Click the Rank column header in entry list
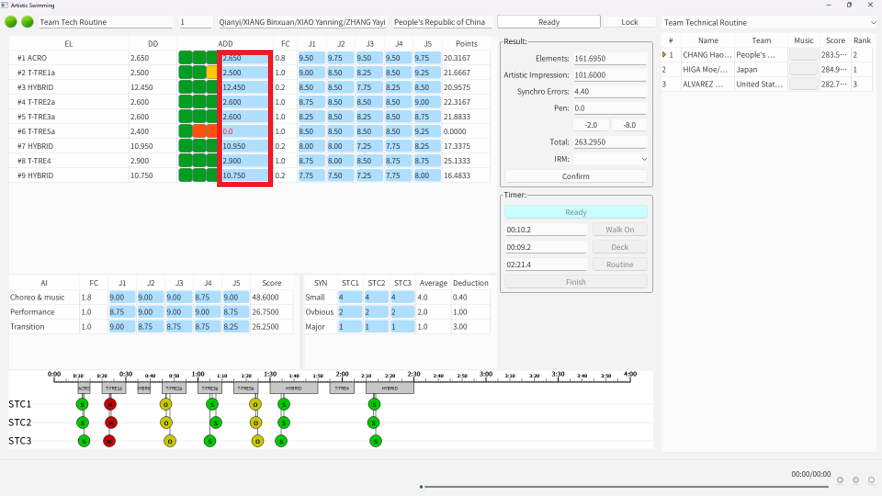 click(x=862, y=40)
